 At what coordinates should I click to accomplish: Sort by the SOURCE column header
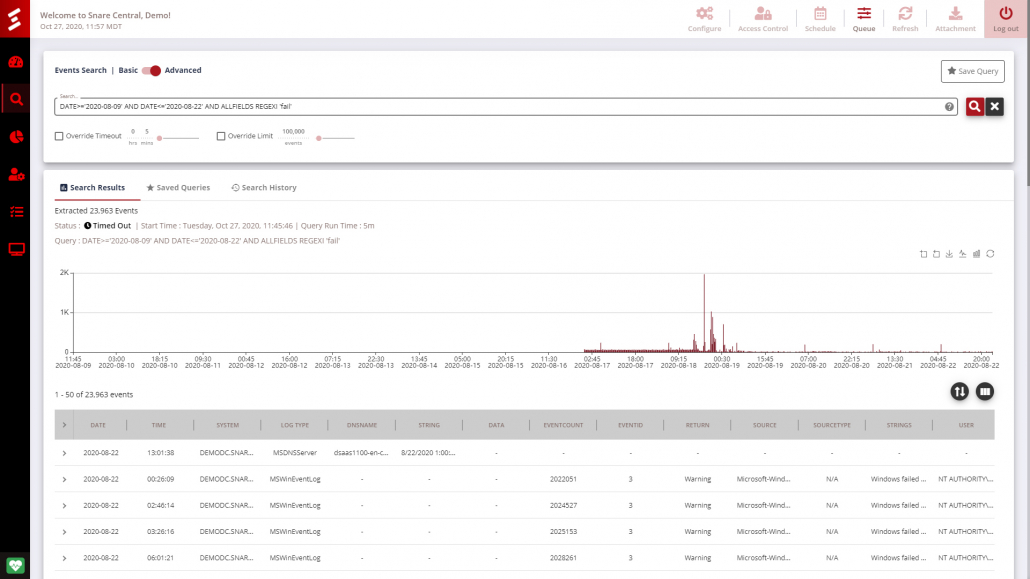tap(765, 425)
